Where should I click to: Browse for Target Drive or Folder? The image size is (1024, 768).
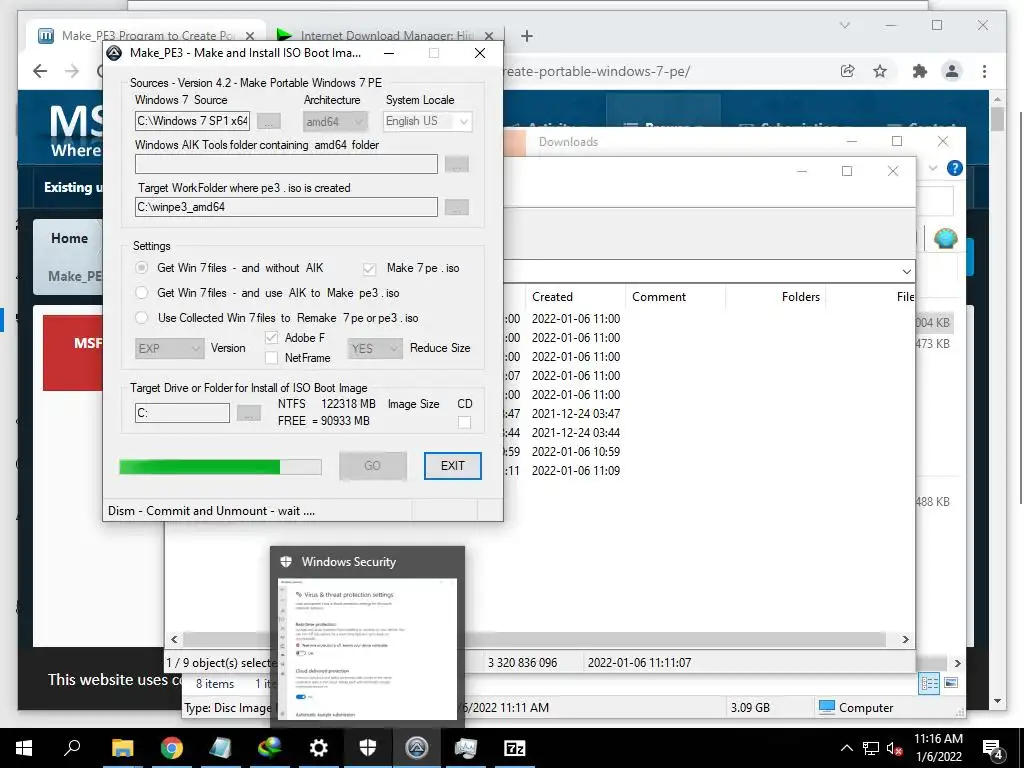tap(249, 413)
